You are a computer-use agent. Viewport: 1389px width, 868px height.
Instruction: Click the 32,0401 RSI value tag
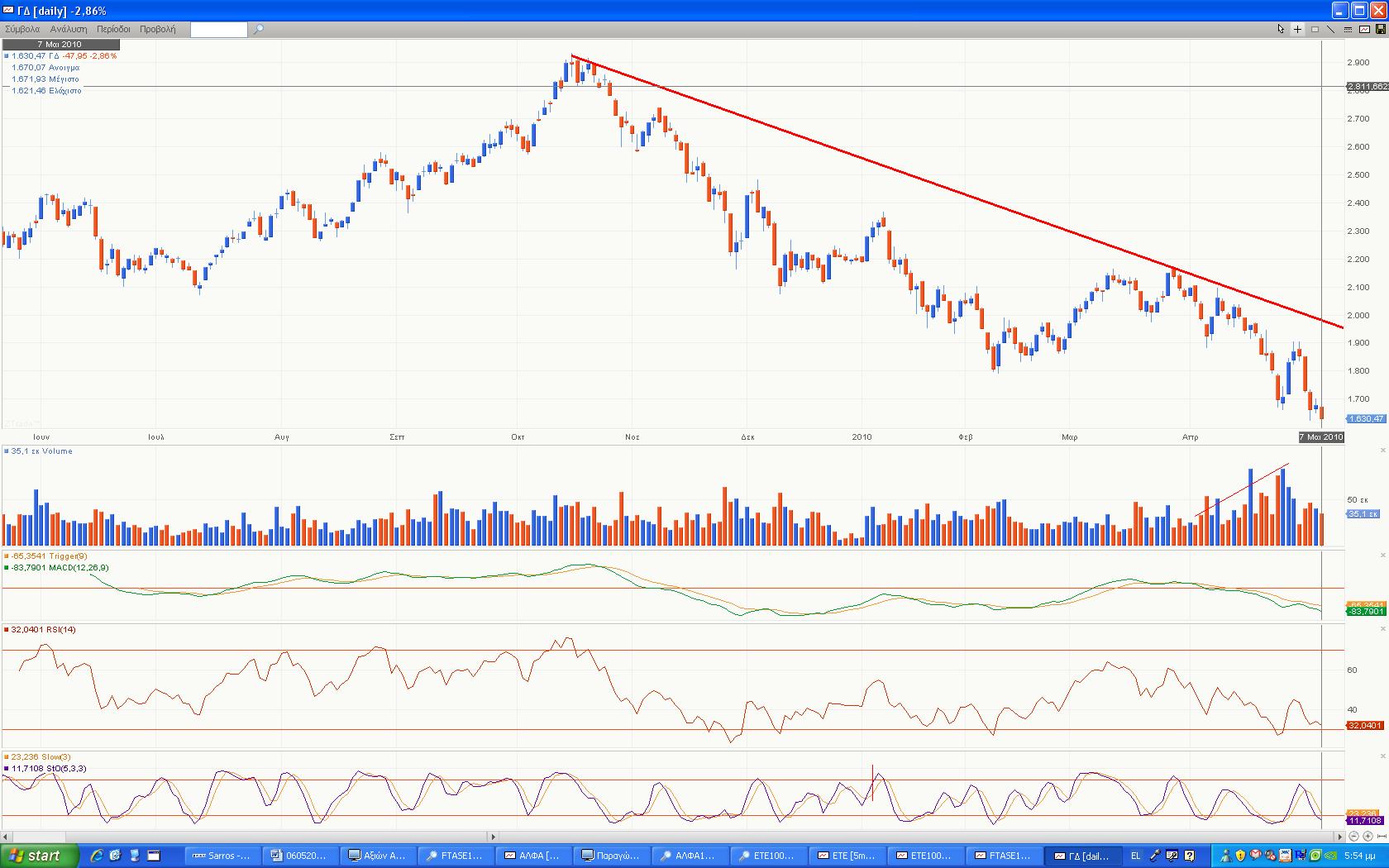[x=1365, y=725]
